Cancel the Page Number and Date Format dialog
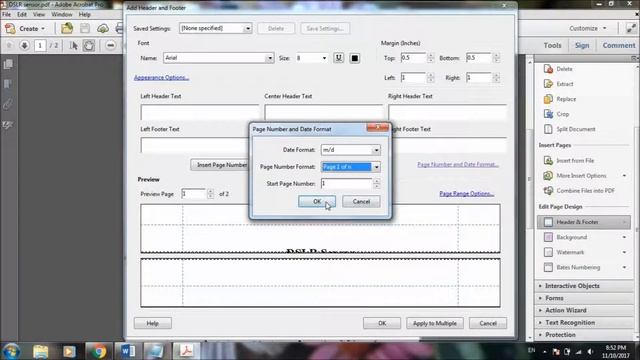Screen dimensions: 640x360 tap(361, 202)
